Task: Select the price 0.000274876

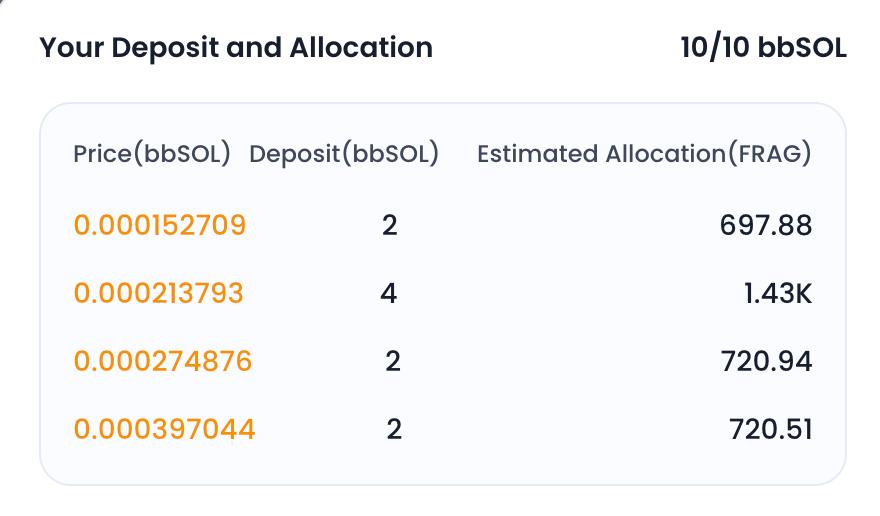Action: [x=163, y=360]
